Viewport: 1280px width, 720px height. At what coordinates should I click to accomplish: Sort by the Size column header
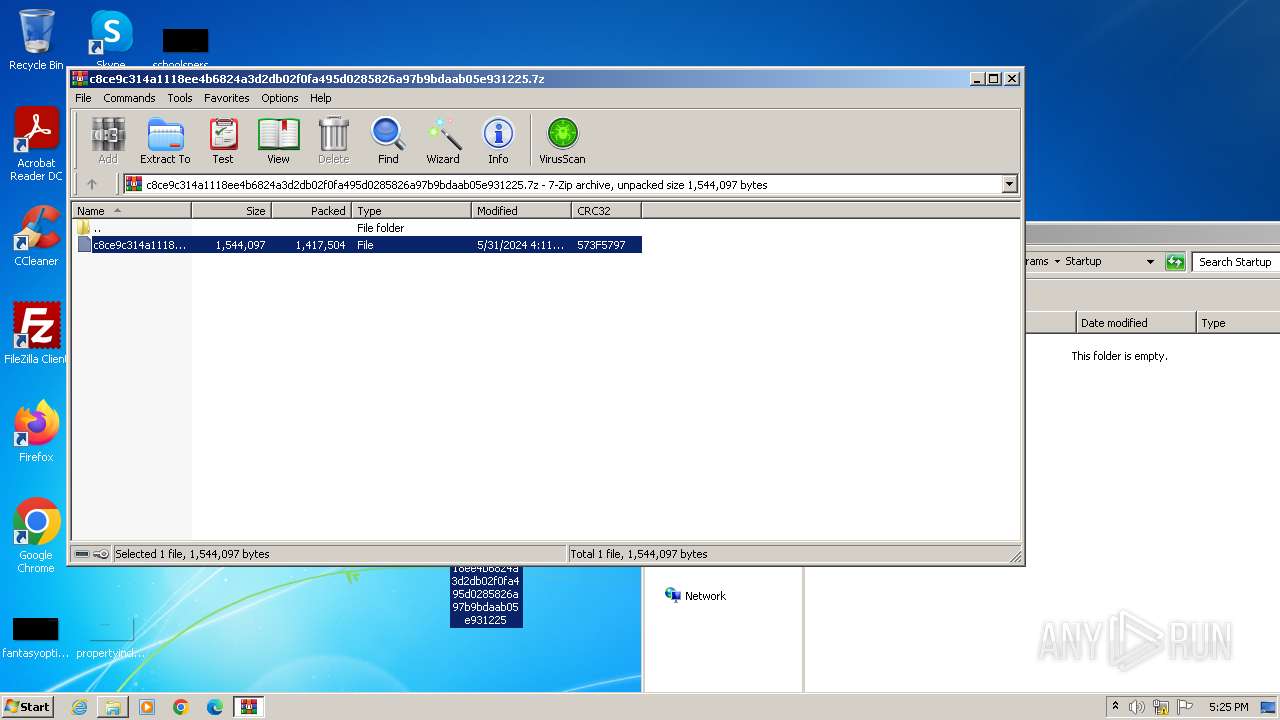coord(231,210)
